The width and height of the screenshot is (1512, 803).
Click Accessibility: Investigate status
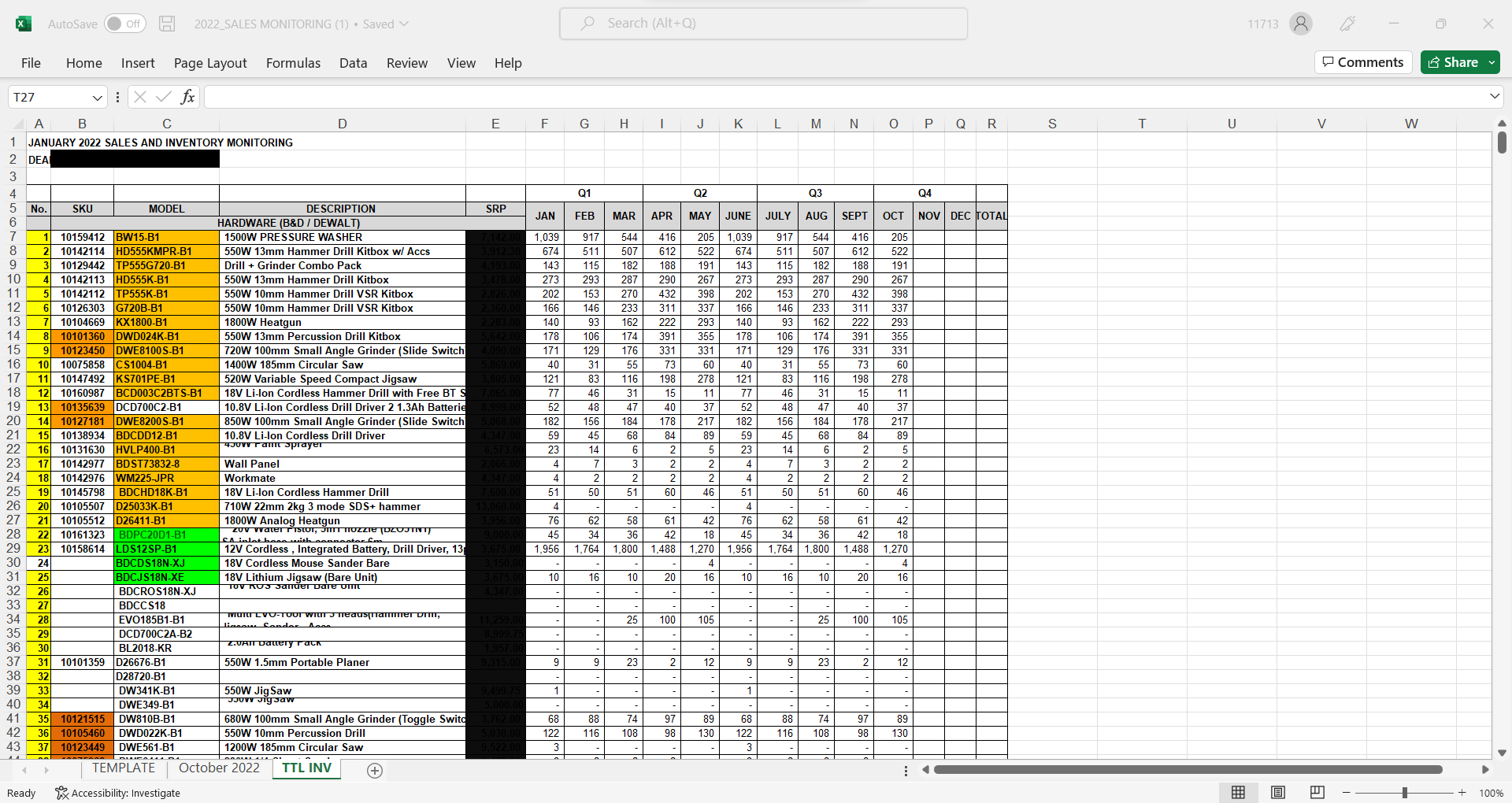point(118,793)
